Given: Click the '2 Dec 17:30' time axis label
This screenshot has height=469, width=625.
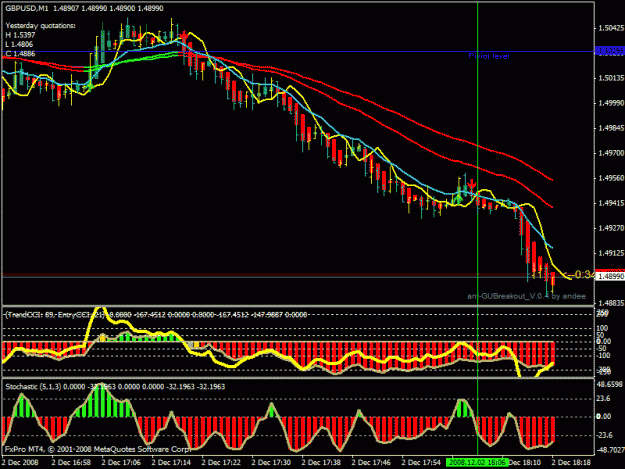Looking at the screenshot, I should (x=271, y=463).
